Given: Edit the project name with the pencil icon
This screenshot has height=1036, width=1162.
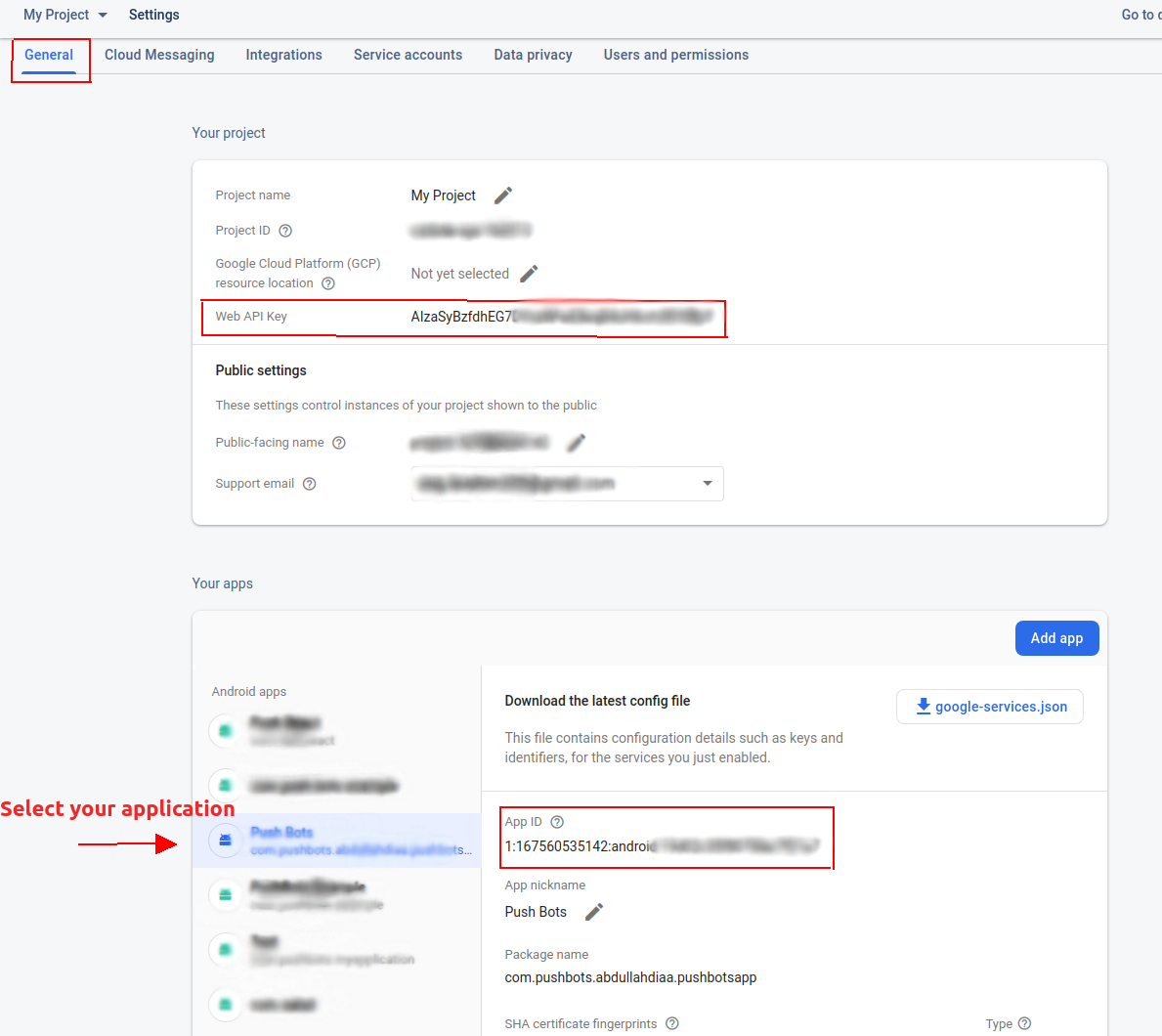Looking at the screenshot, I should (503, 195).
